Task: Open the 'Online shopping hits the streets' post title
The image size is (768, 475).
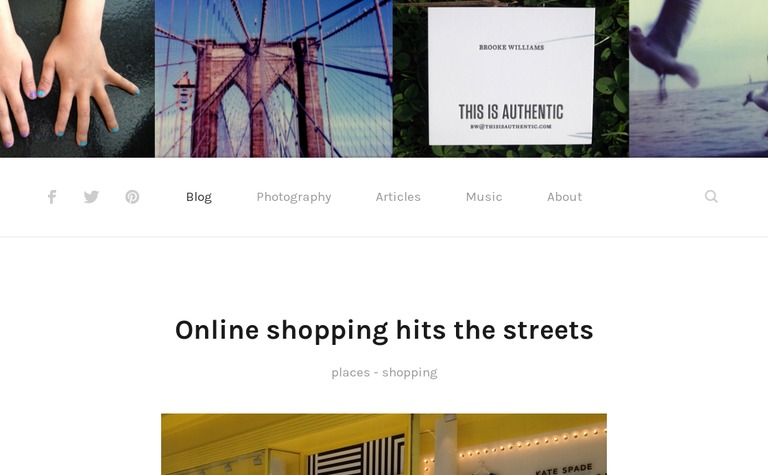Action: click(384, 330)
